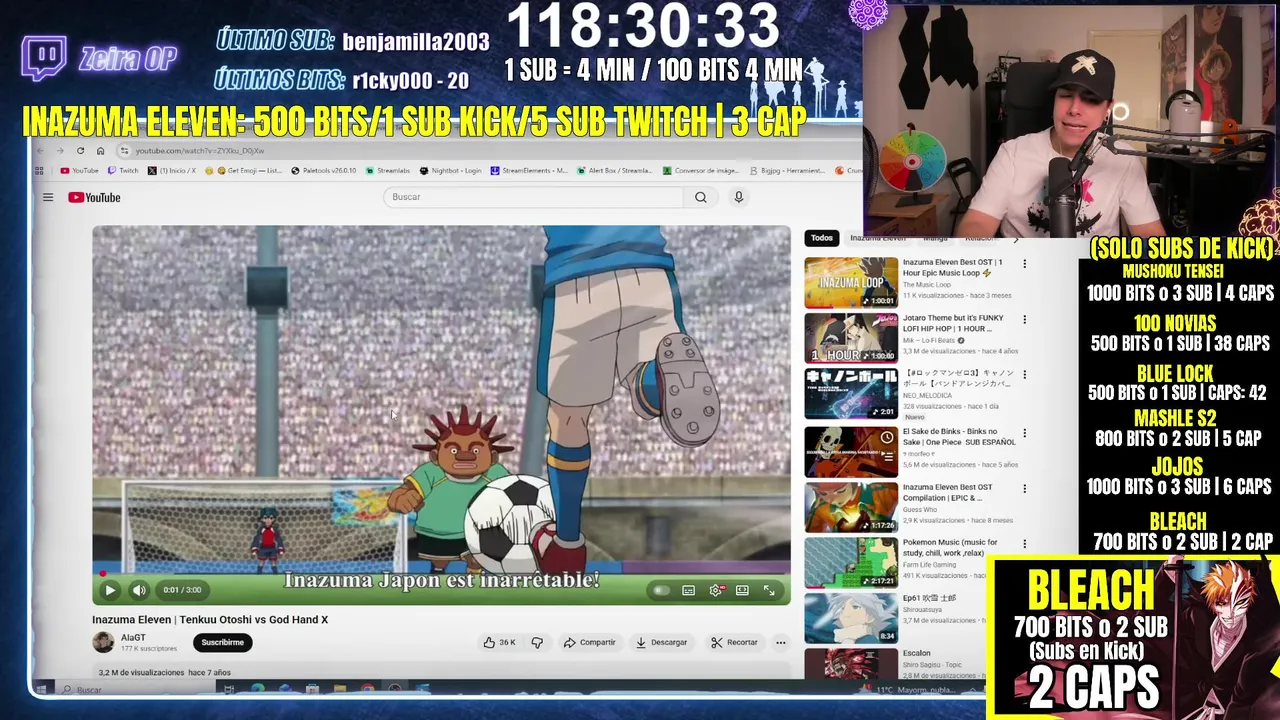Start voice search microphone
This screenshot has width=1280, height=720.
tap(739, 197)
